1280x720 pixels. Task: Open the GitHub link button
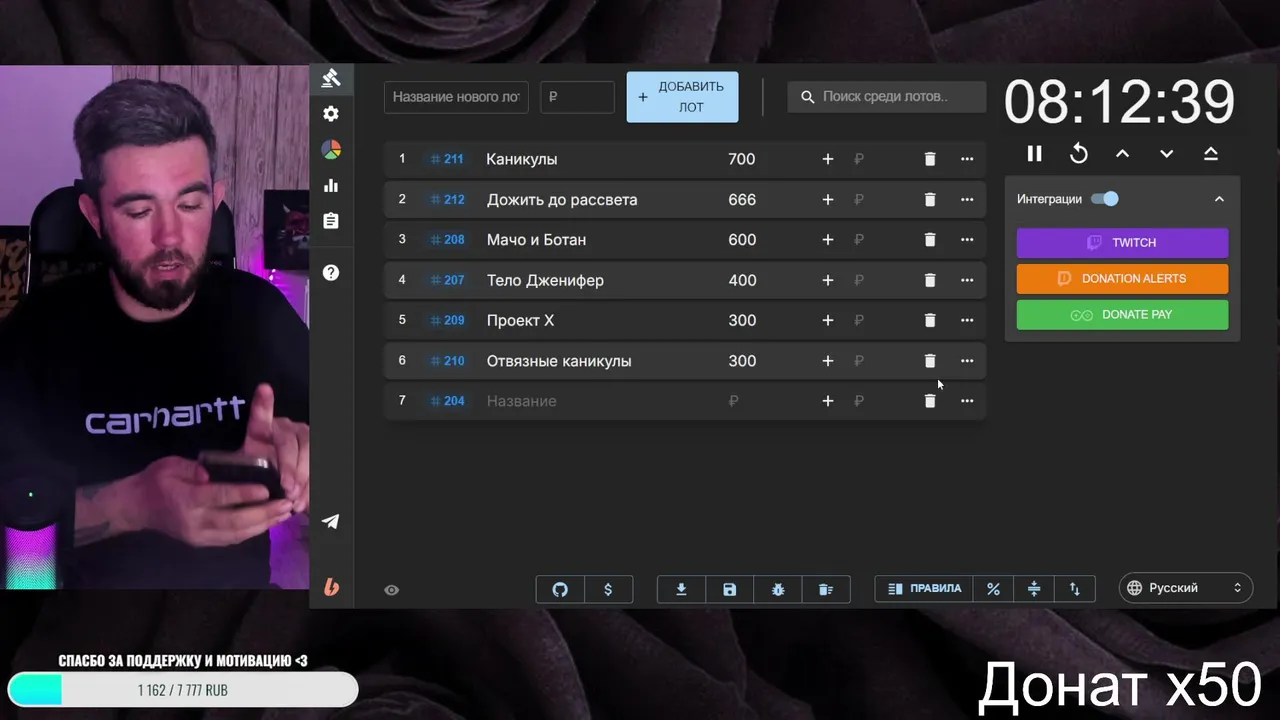(560, 590)
